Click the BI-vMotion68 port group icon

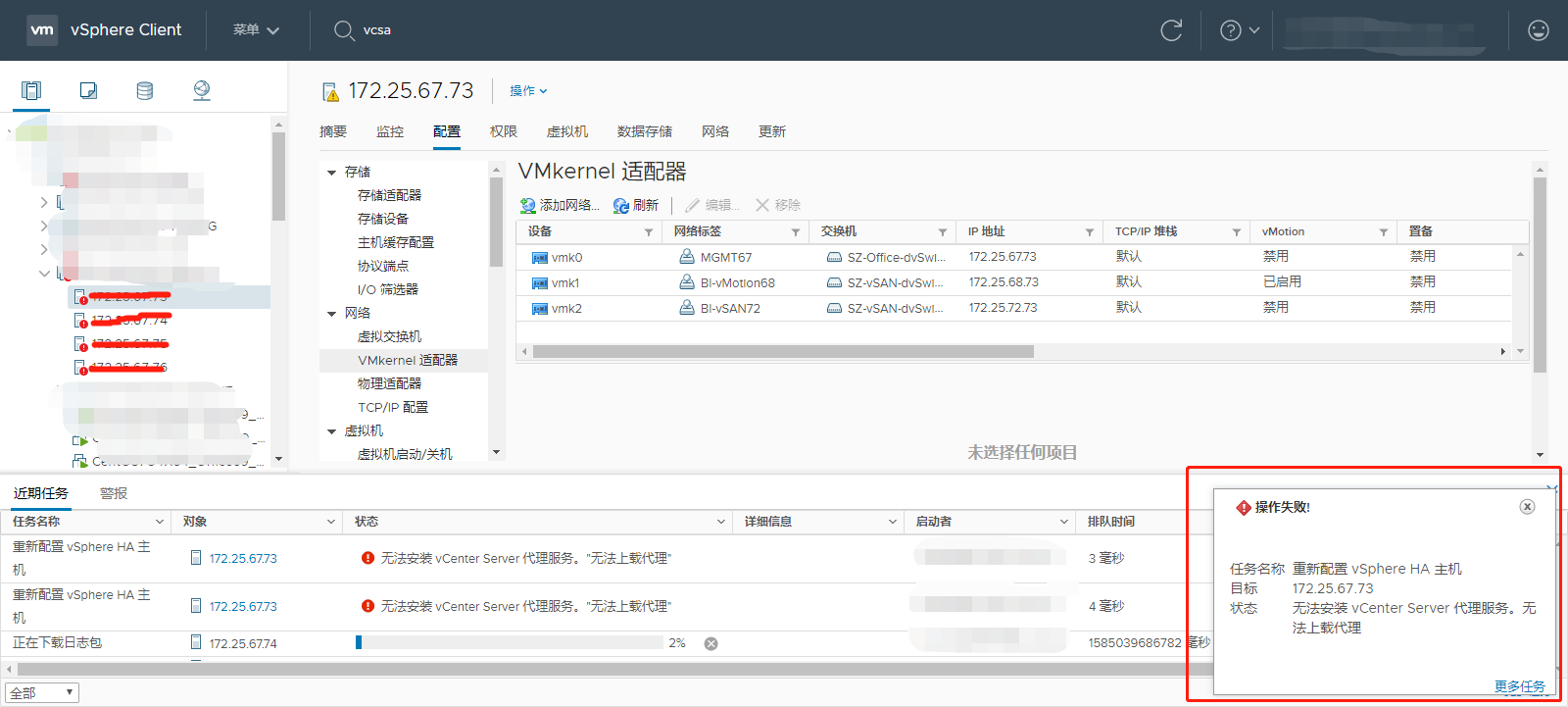(687, 282)
